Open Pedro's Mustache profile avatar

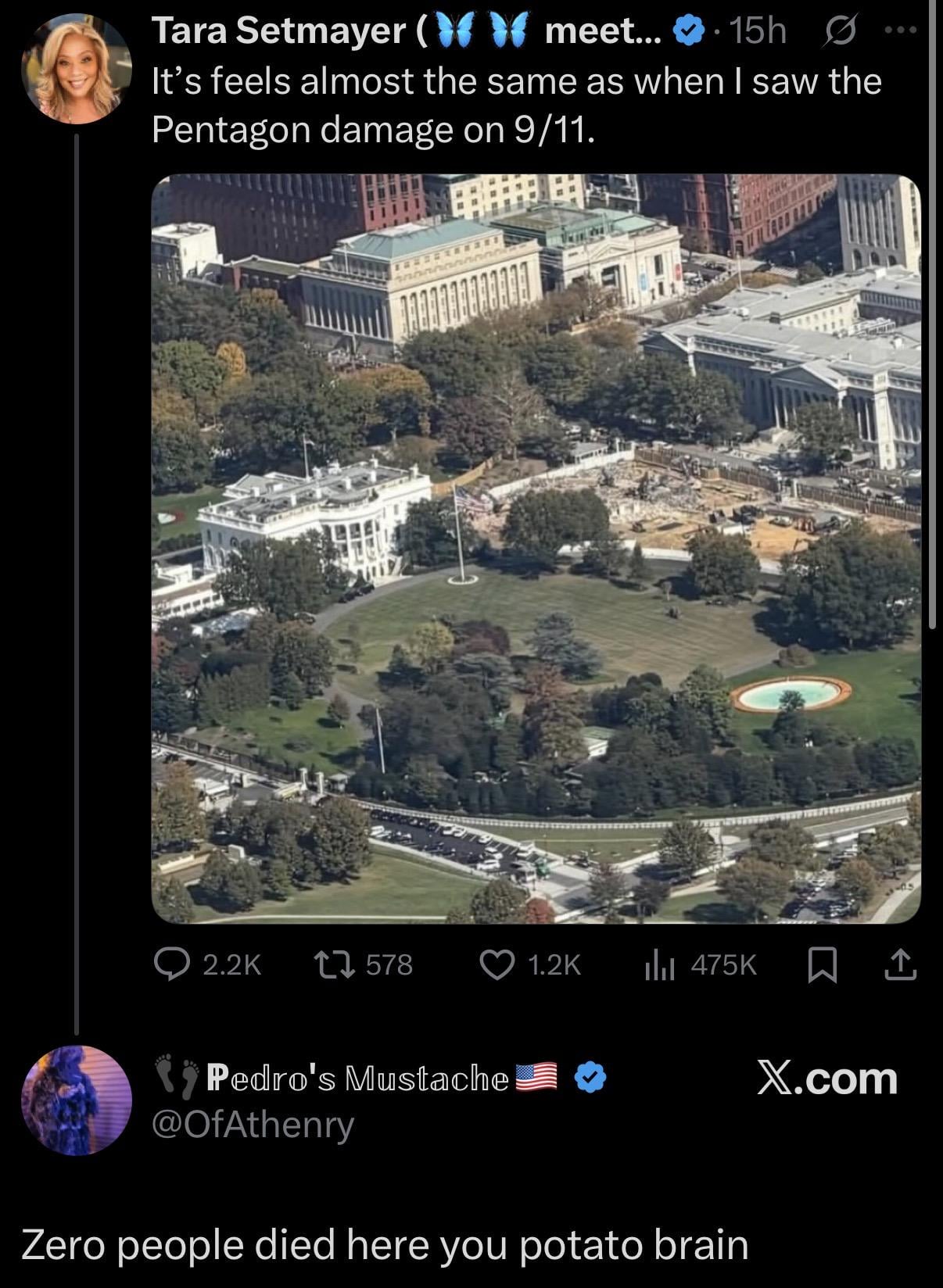(x=77, y=1100)
